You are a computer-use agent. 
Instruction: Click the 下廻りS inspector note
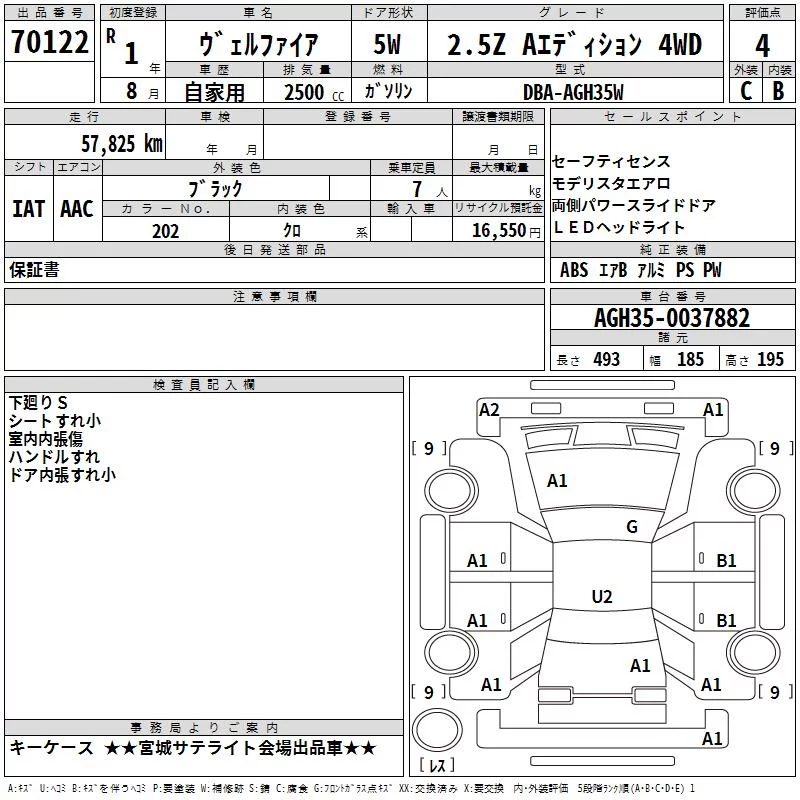point(38,403)
